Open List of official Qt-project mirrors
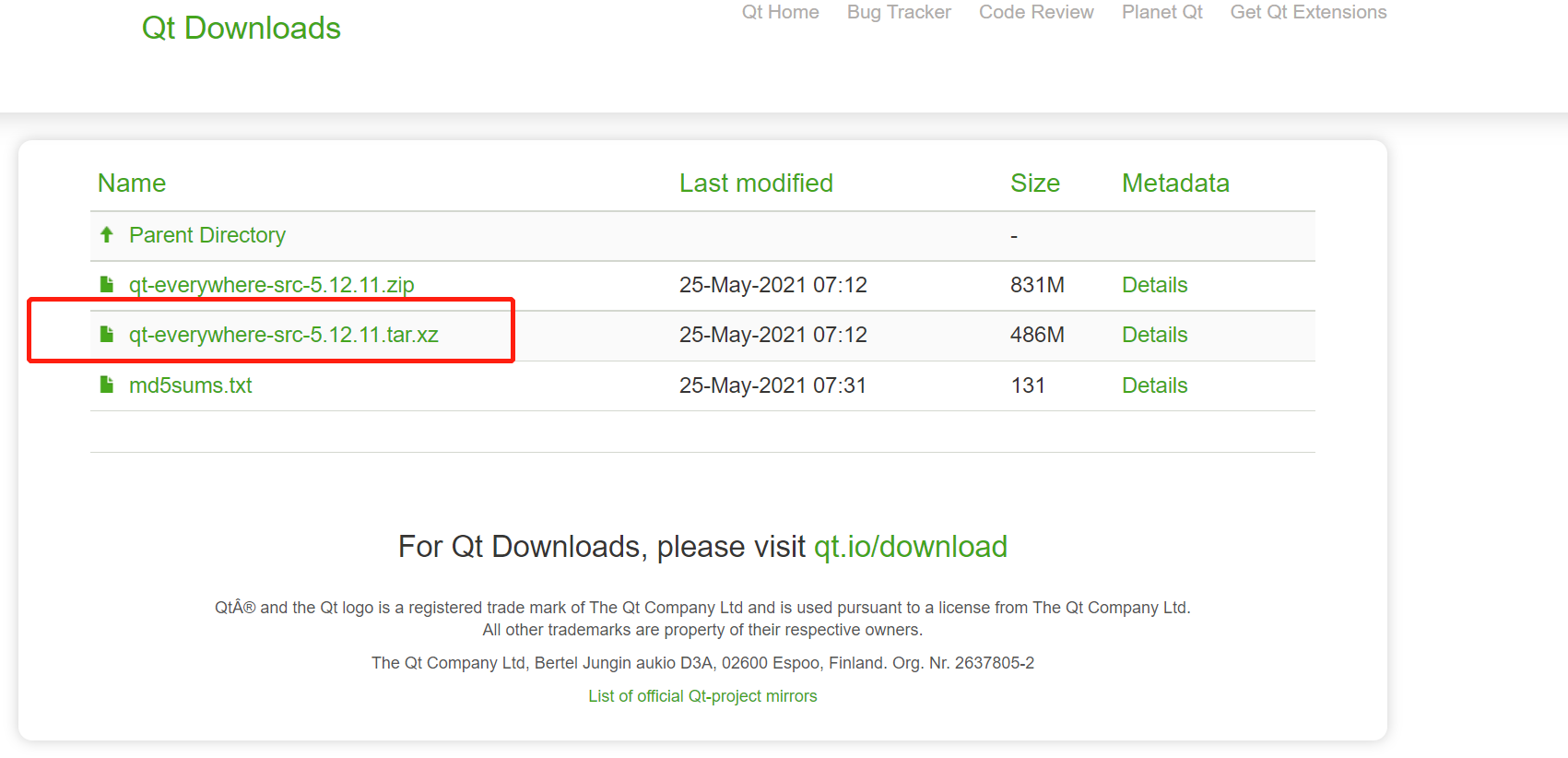1568x758 pixels. click(x=702, y=696)
